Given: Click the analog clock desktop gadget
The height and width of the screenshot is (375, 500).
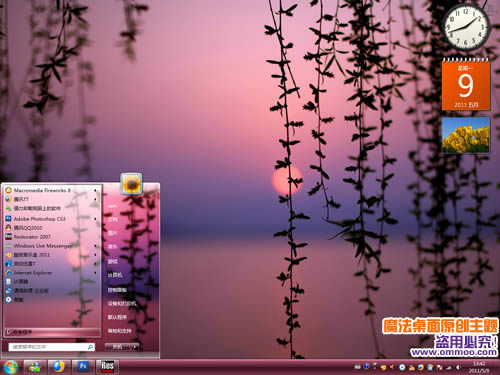Looking at the screenshot, I should click(466, 27).
